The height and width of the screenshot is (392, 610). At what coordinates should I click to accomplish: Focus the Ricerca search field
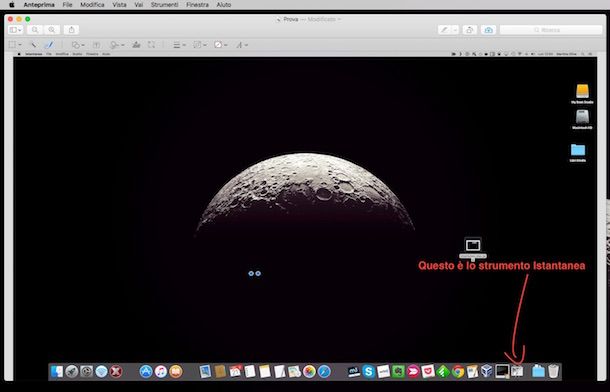coord(550,30)
